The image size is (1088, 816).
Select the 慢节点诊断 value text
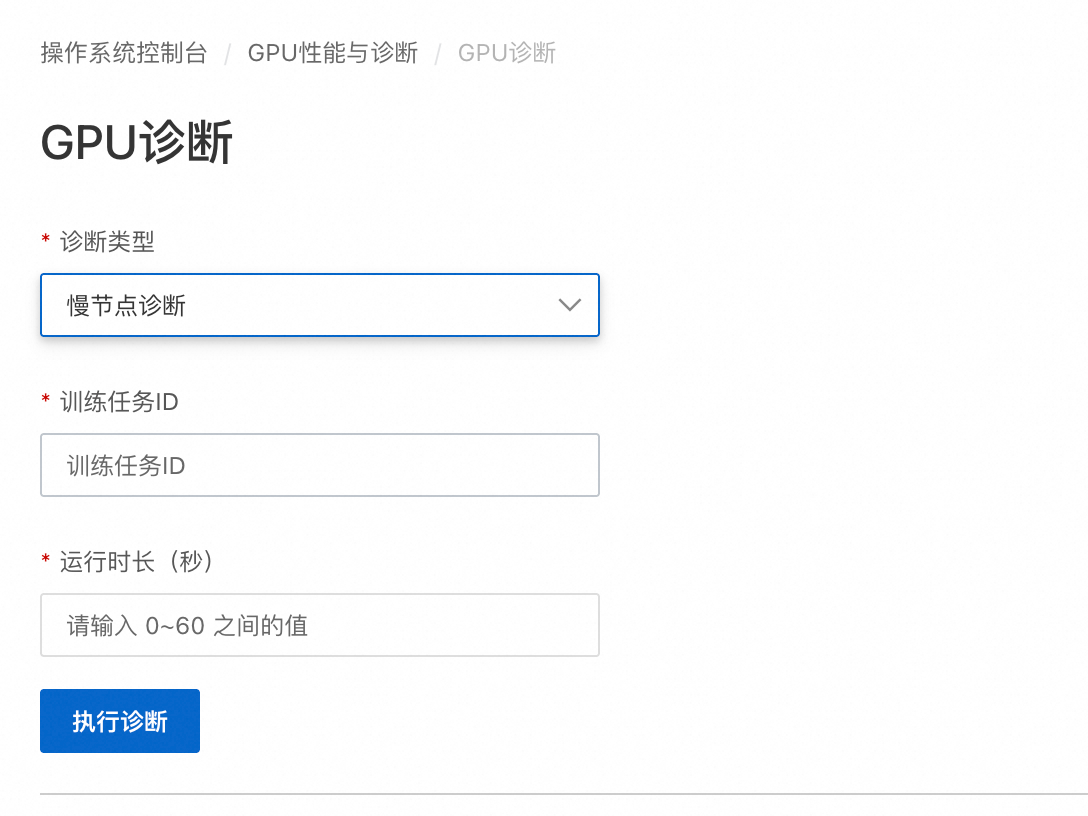pos(126,306)
